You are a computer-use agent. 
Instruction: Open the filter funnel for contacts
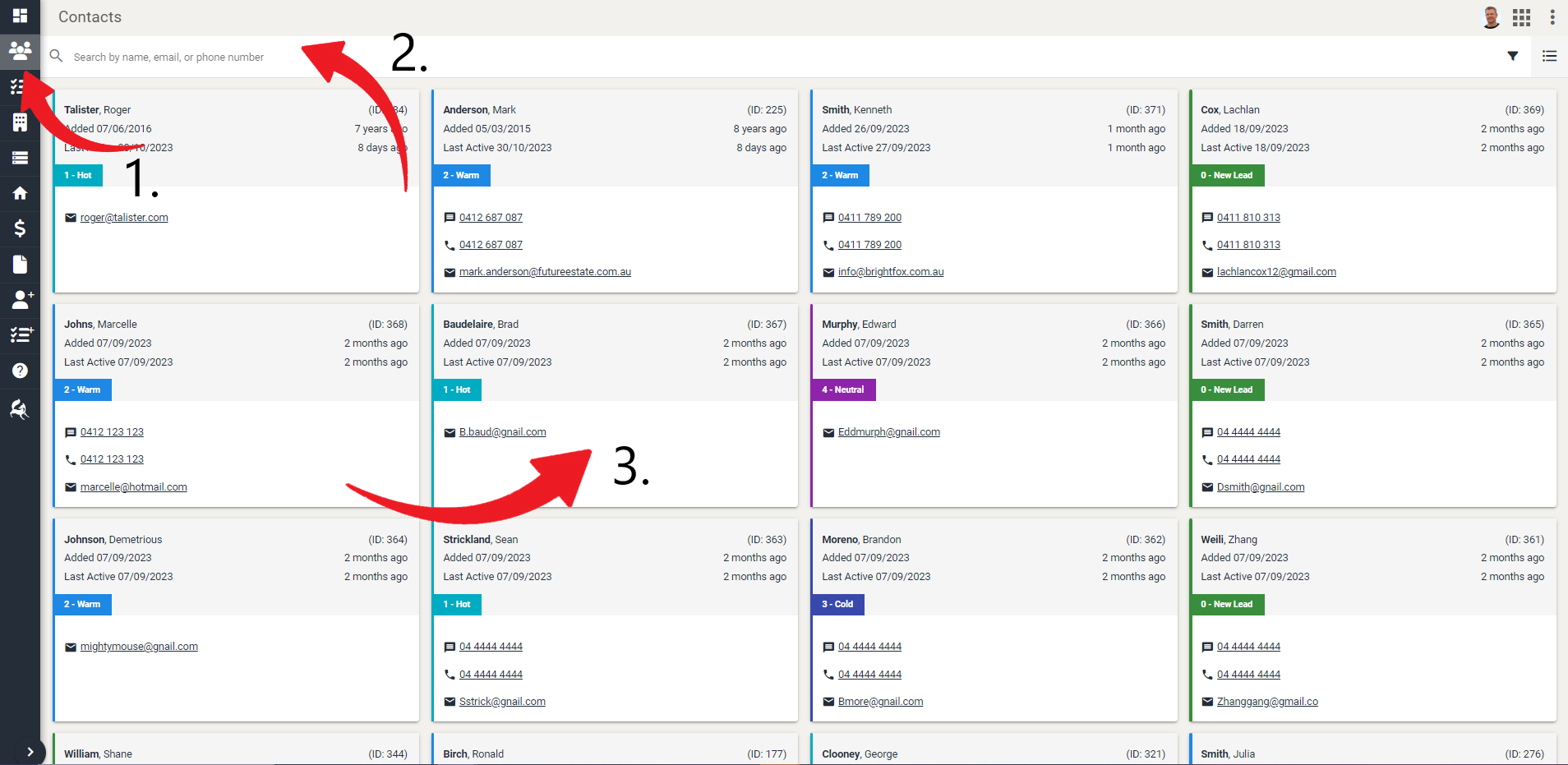(x=1512, y=56)
